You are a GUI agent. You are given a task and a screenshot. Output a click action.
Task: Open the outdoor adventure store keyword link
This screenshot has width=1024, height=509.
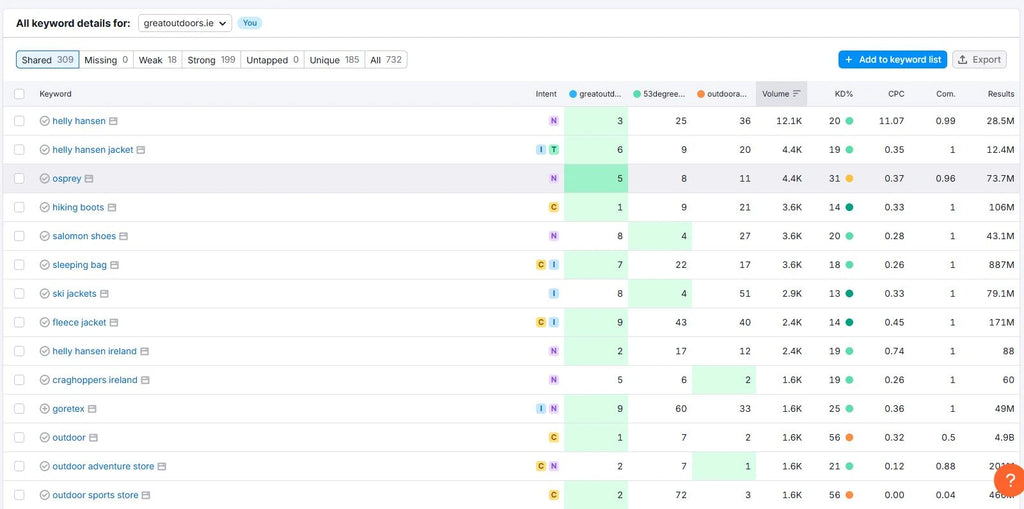pos(103,466)
